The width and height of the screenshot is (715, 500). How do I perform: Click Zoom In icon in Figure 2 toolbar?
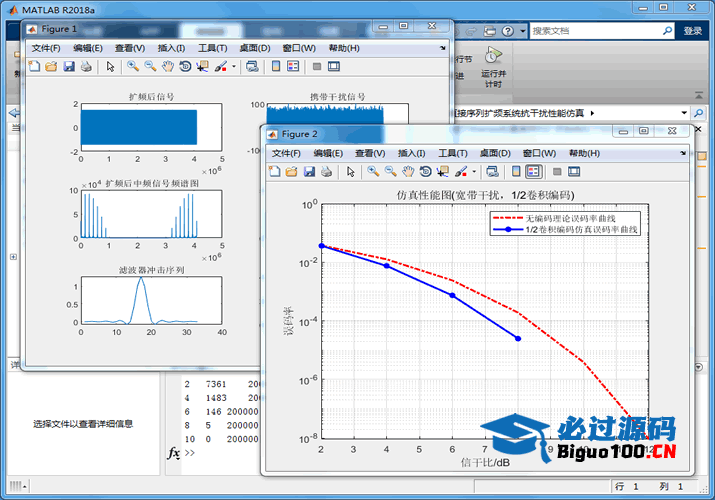click(373, 172)
